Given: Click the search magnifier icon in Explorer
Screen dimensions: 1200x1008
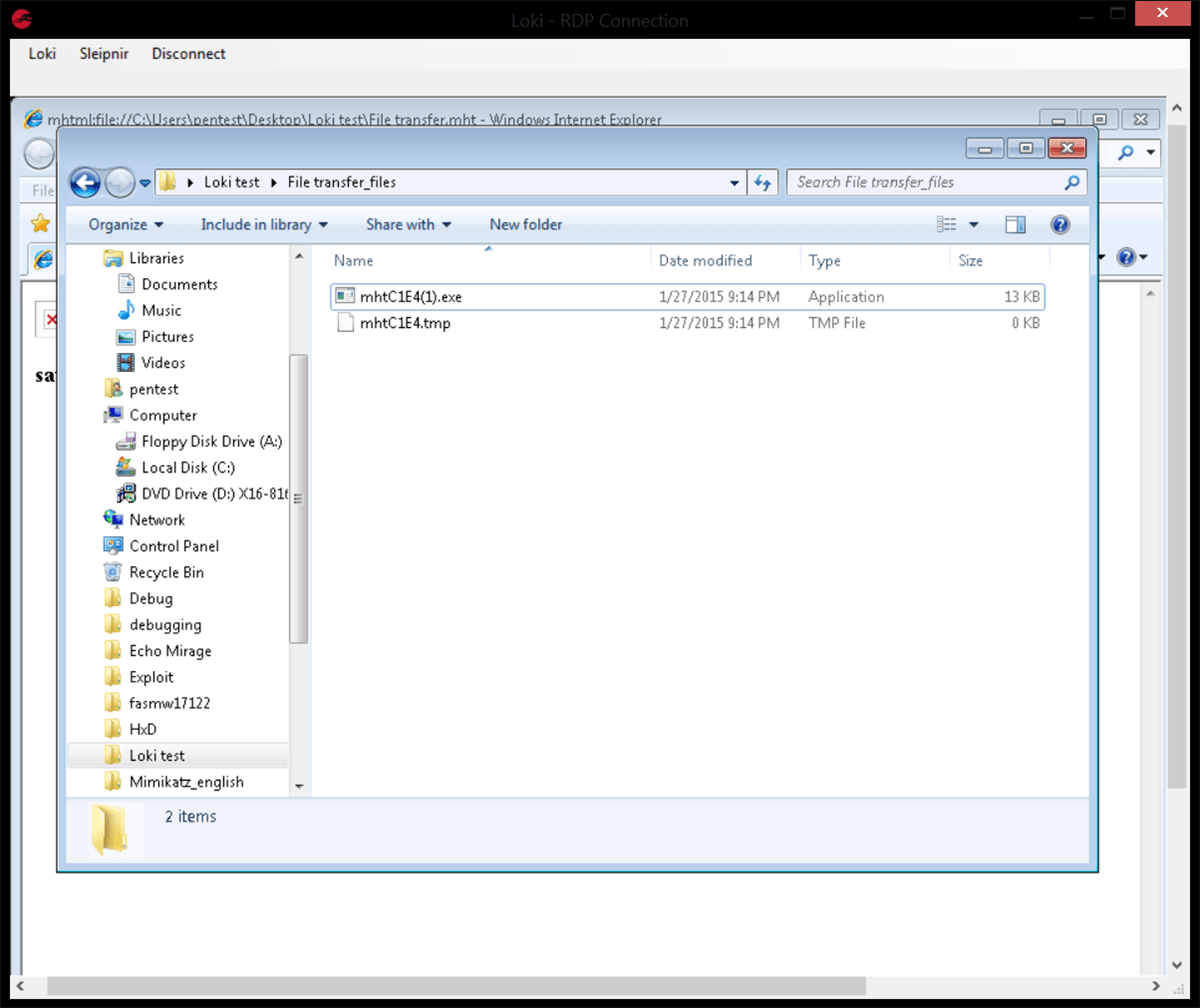Looking at the screenshot, I should pyautogui.click(x=1072, y=182).
